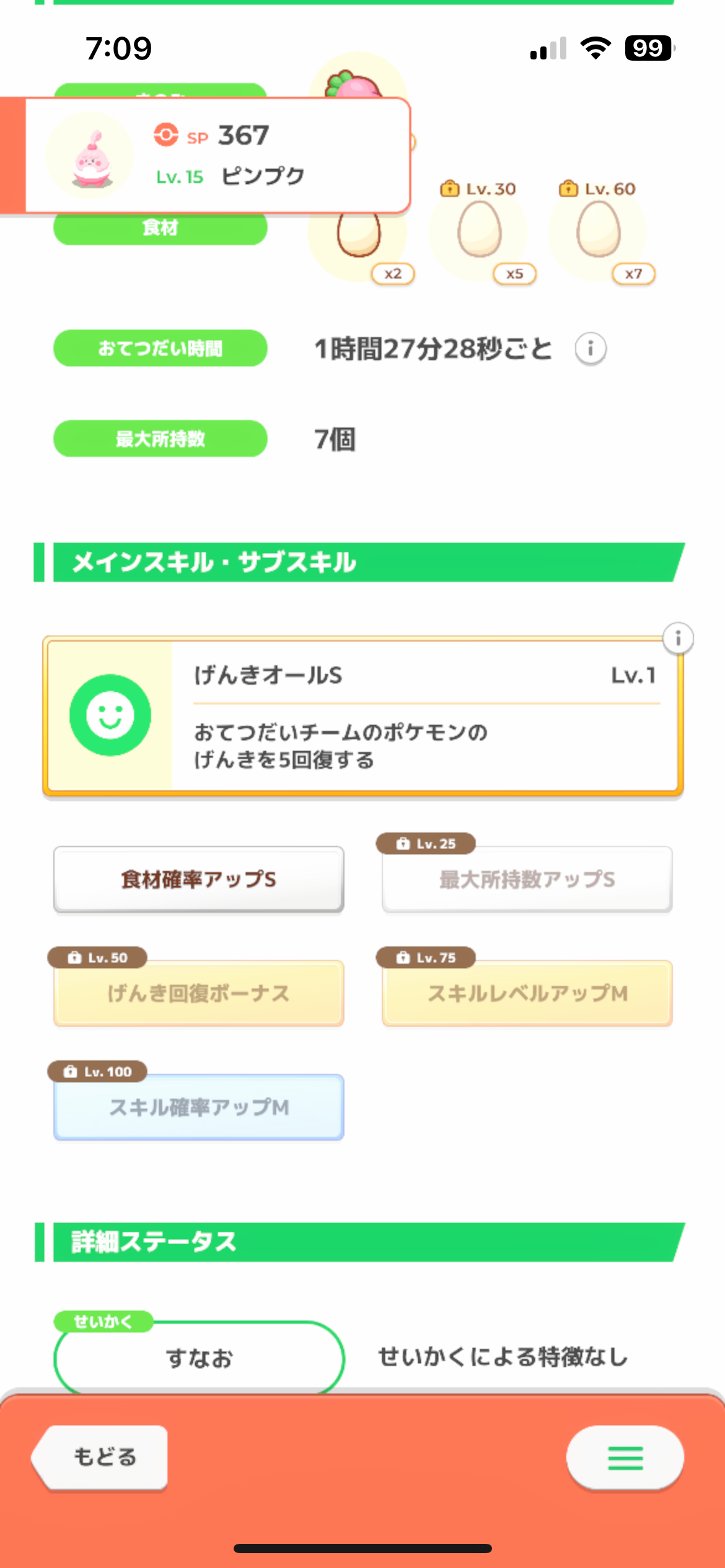
Task: Select 食材確率アップS sub skill
Action: point(199,879)
